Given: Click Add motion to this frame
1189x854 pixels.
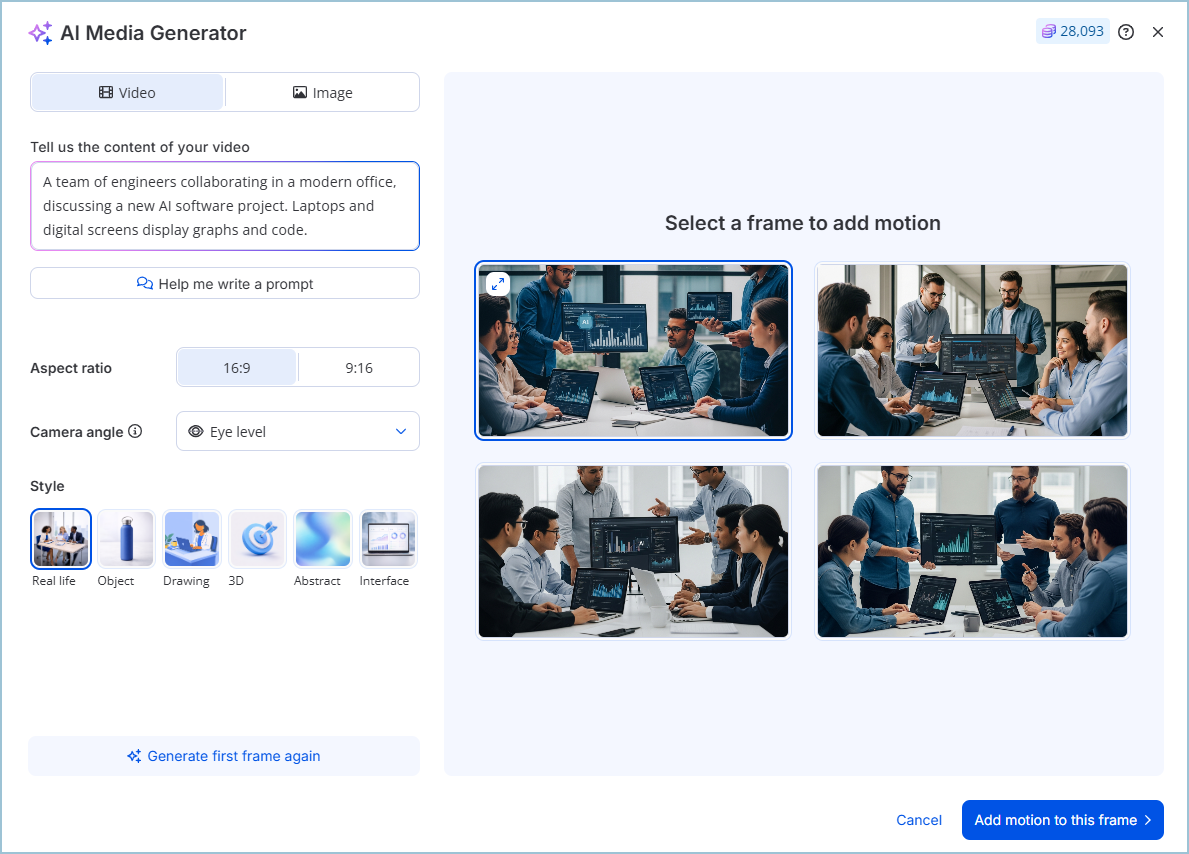Looking at the screenshot, I should click(x=1062, y=820).
